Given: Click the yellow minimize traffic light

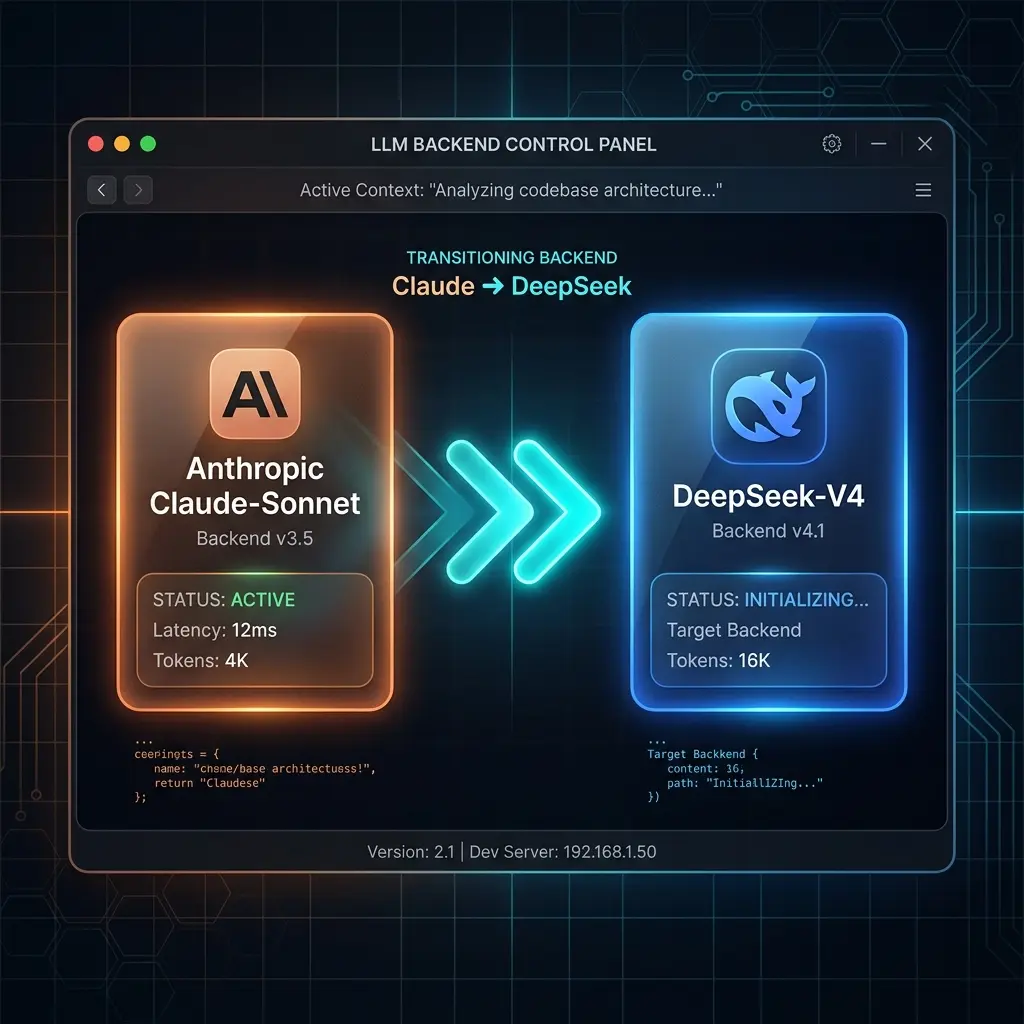Looking at the screenshot, I should [x=122, y=144].
